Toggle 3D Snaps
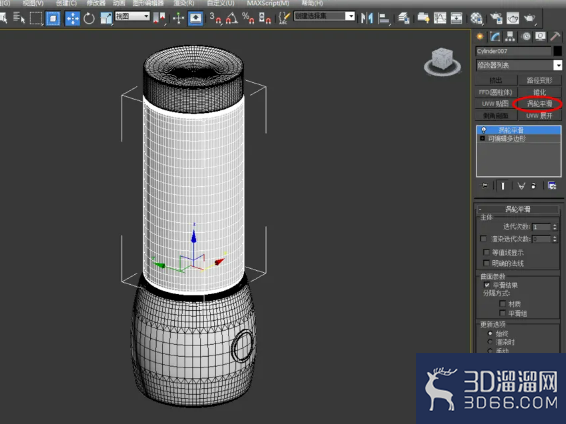 click(x=215, y=18)
